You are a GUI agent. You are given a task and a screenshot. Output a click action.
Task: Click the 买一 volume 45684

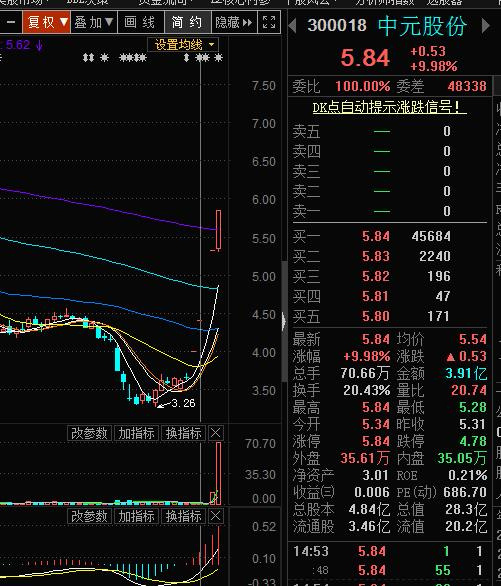coord(431,237)
